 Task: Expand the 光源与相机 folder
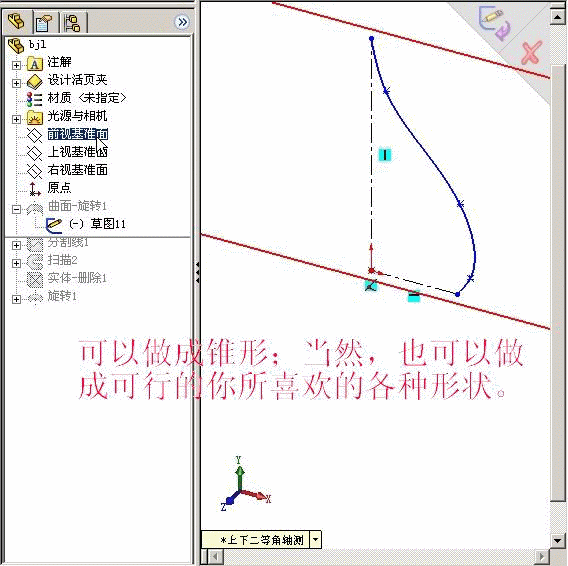(x=16, y=119)
